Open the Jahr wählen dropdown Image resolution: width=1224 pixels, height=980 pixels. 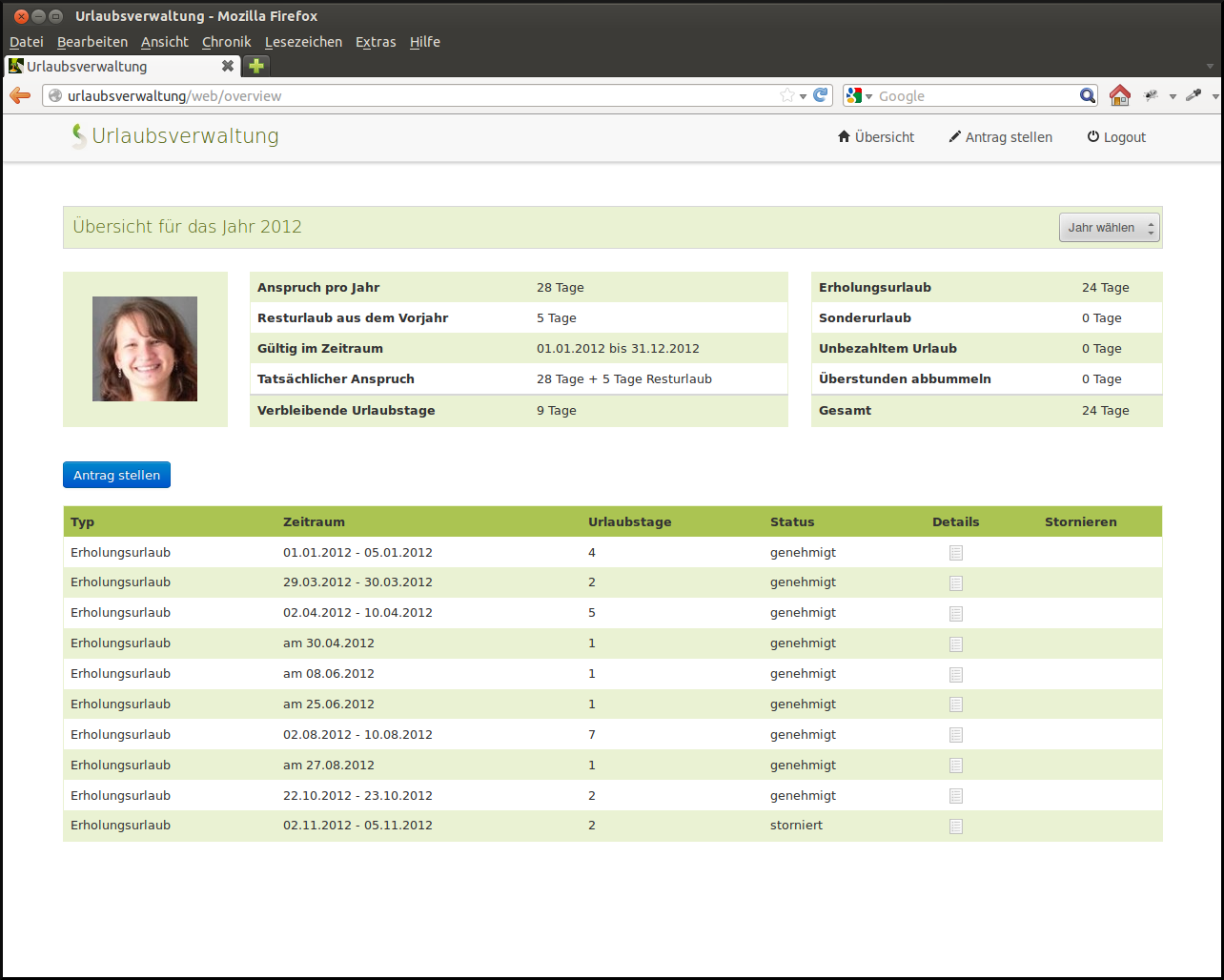tap(1110, 228)
